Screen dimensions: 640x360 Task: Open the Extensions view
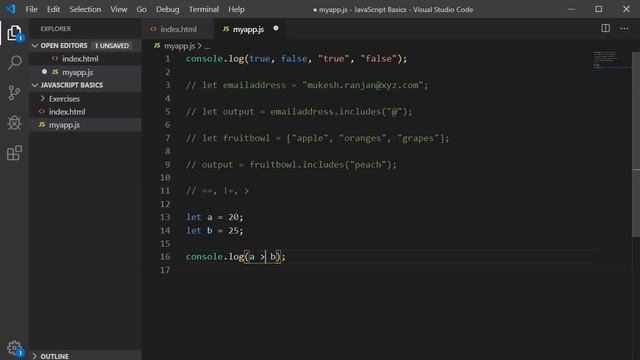pos(14,153)
